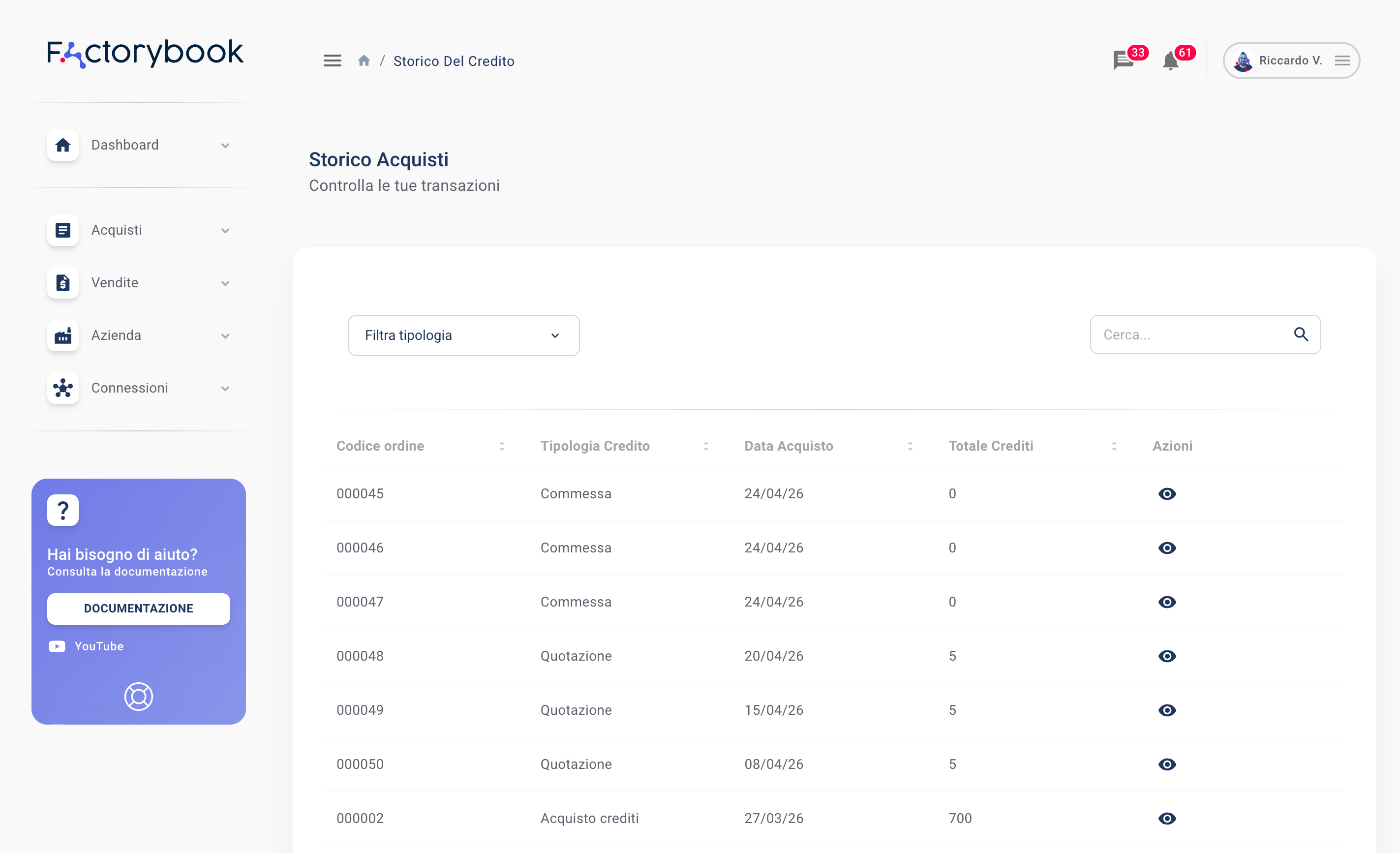View details of order 000002

pos(1166,819)
